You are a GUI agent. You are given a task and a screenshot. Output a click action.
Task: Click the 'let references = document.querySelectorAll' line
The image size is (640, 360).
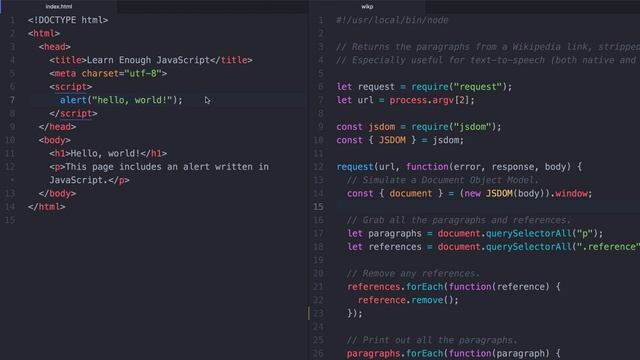pos(493,247)
